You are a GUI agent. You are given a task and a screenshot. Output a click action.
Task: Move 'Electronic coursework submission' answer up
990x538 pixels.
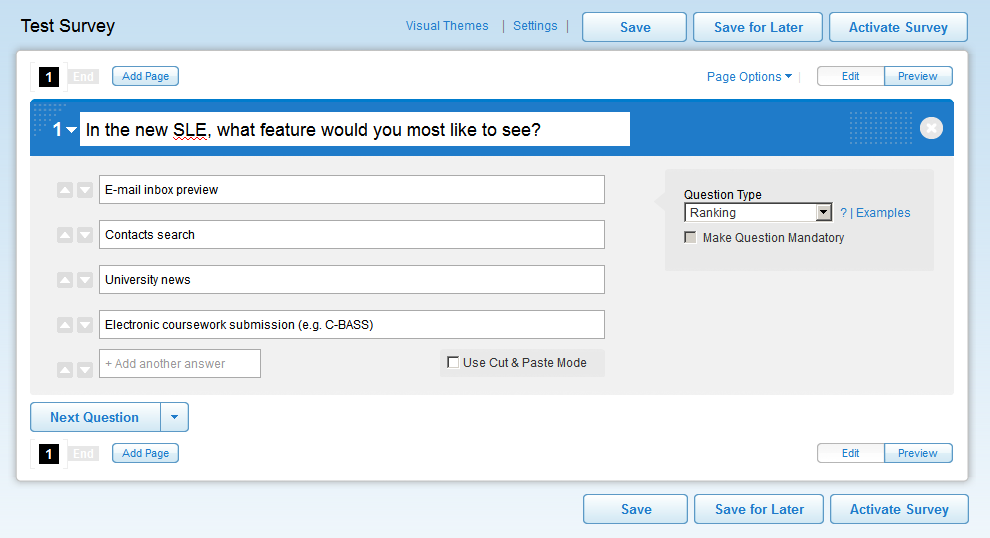click(x=65, y=325)
